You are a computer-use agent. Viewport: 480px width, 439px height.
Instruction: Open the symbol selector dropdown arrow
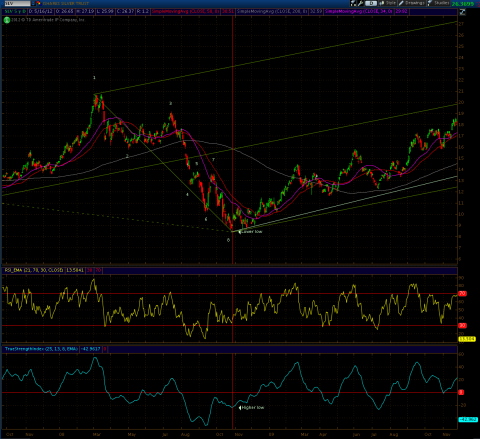(33, 3)
